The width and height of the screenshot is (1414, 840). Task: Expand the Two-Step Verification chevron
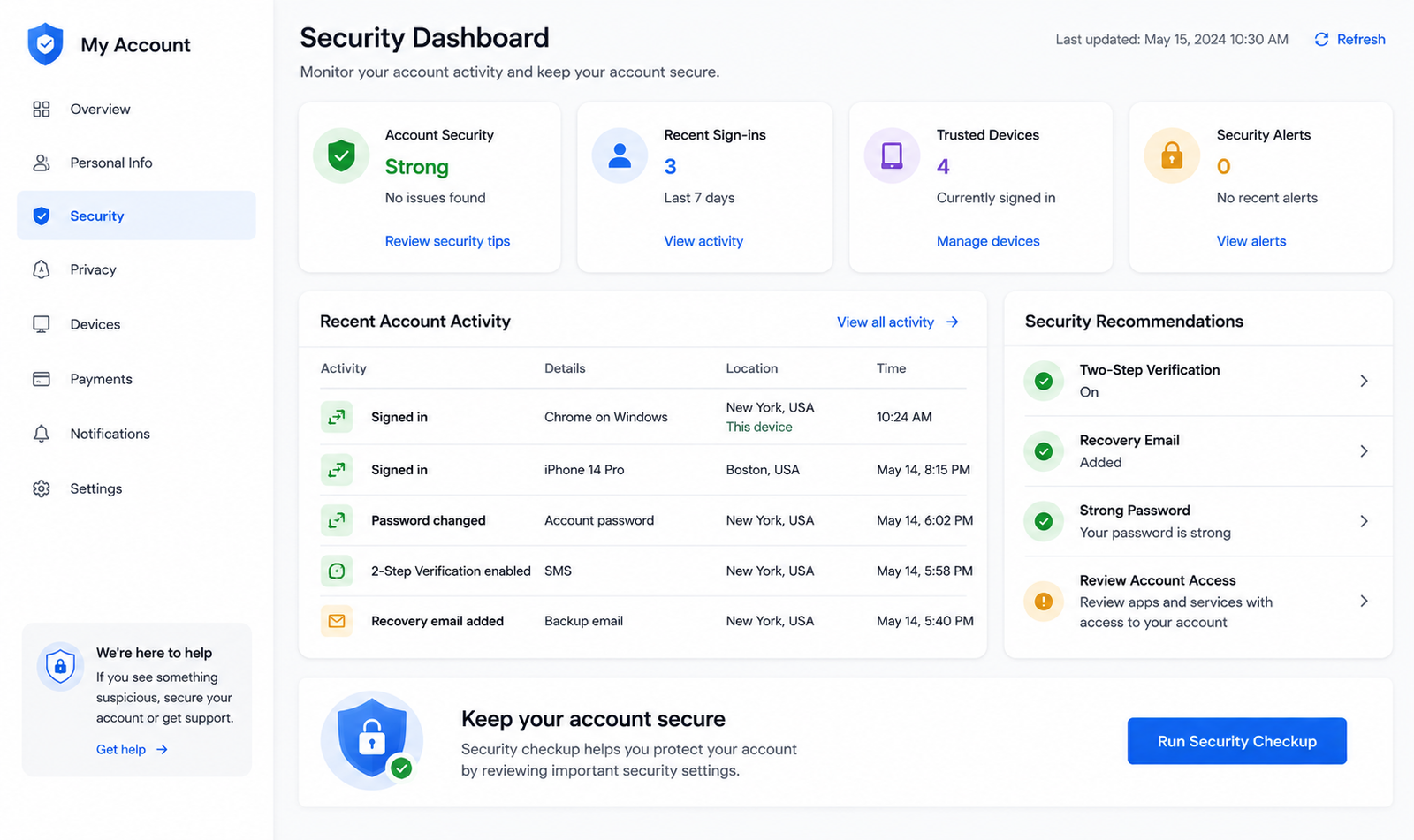tap(1364, 381)
